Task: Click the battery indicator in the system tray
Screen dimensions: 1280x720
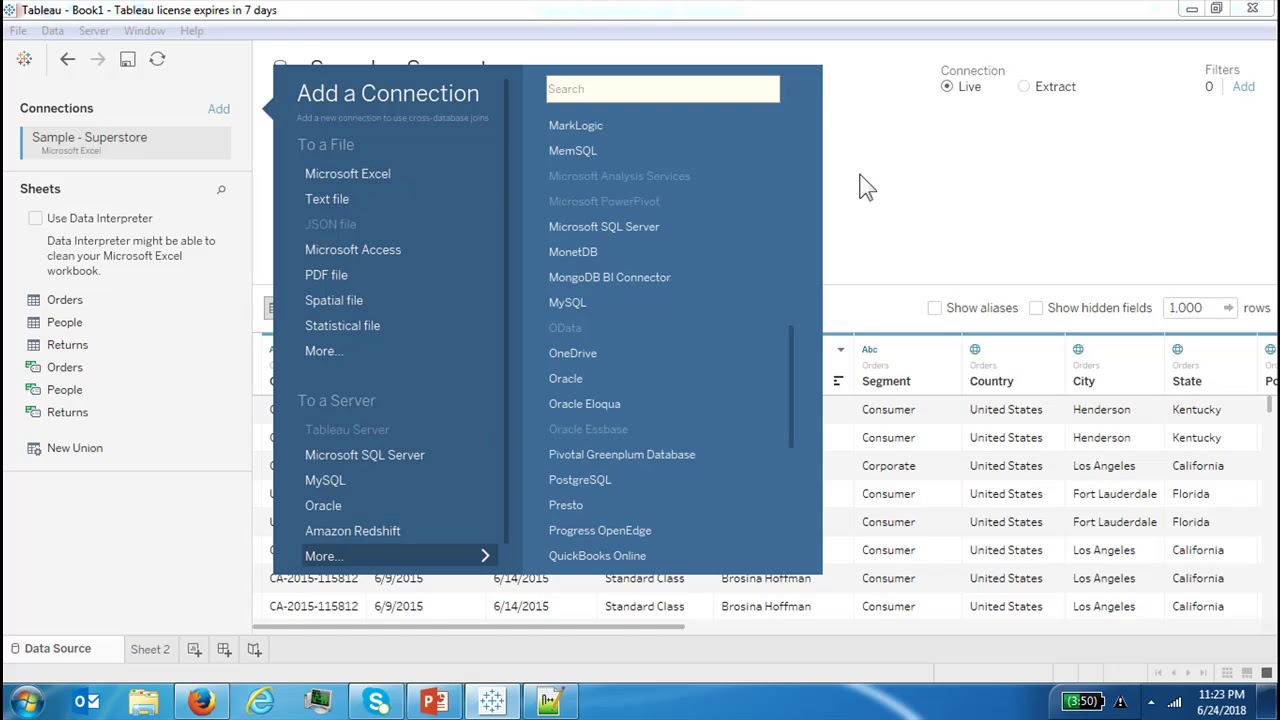Action: pyautogui.click(x=1084, y=702)
